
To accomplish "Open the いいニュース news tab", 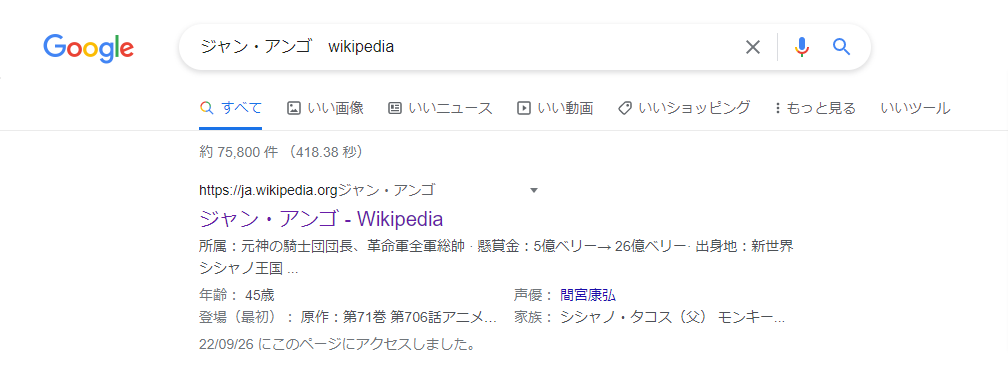I will pos(440,108).
